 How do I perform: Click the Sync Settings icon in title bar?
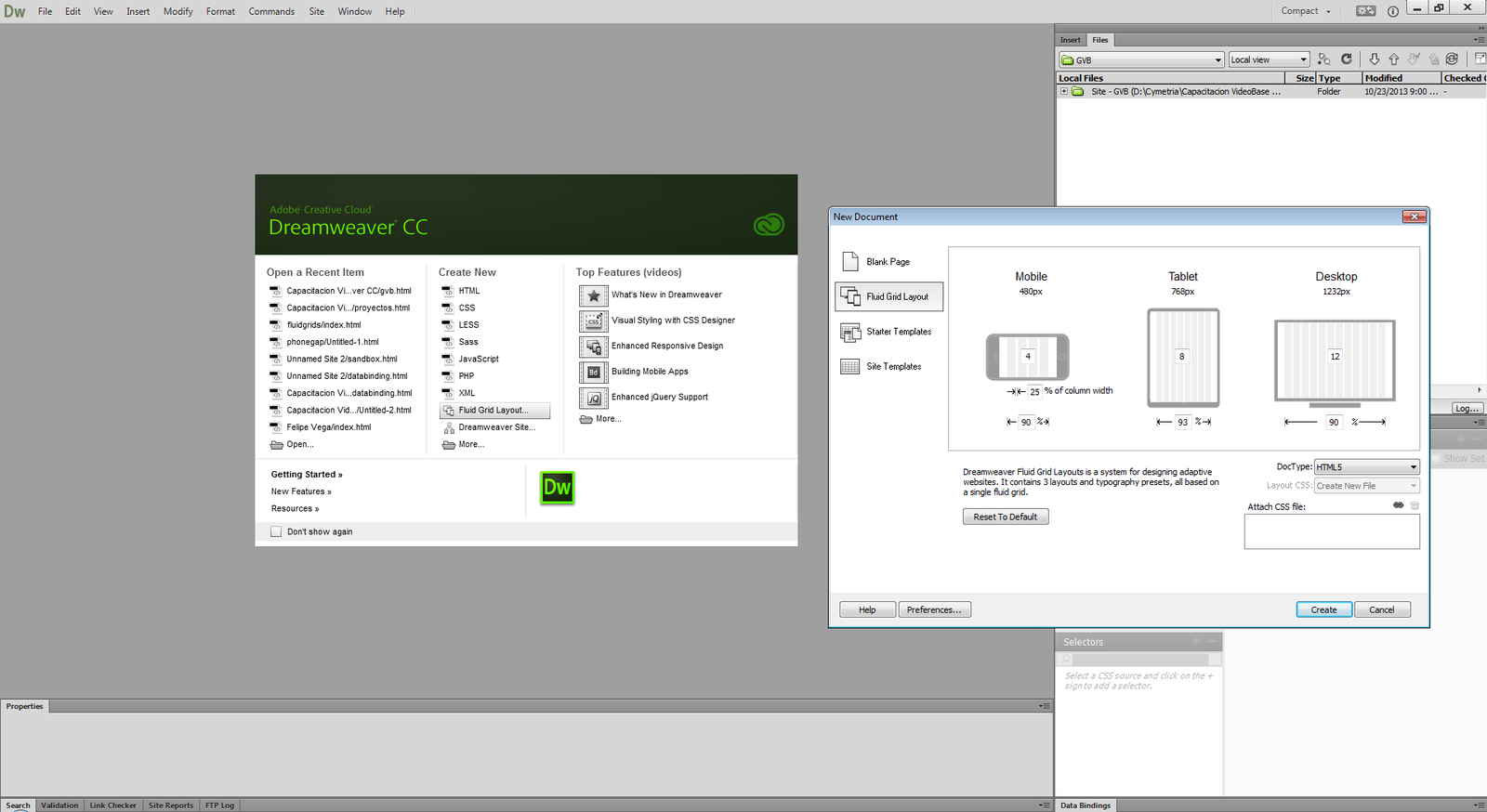(x=1365, y=11)
